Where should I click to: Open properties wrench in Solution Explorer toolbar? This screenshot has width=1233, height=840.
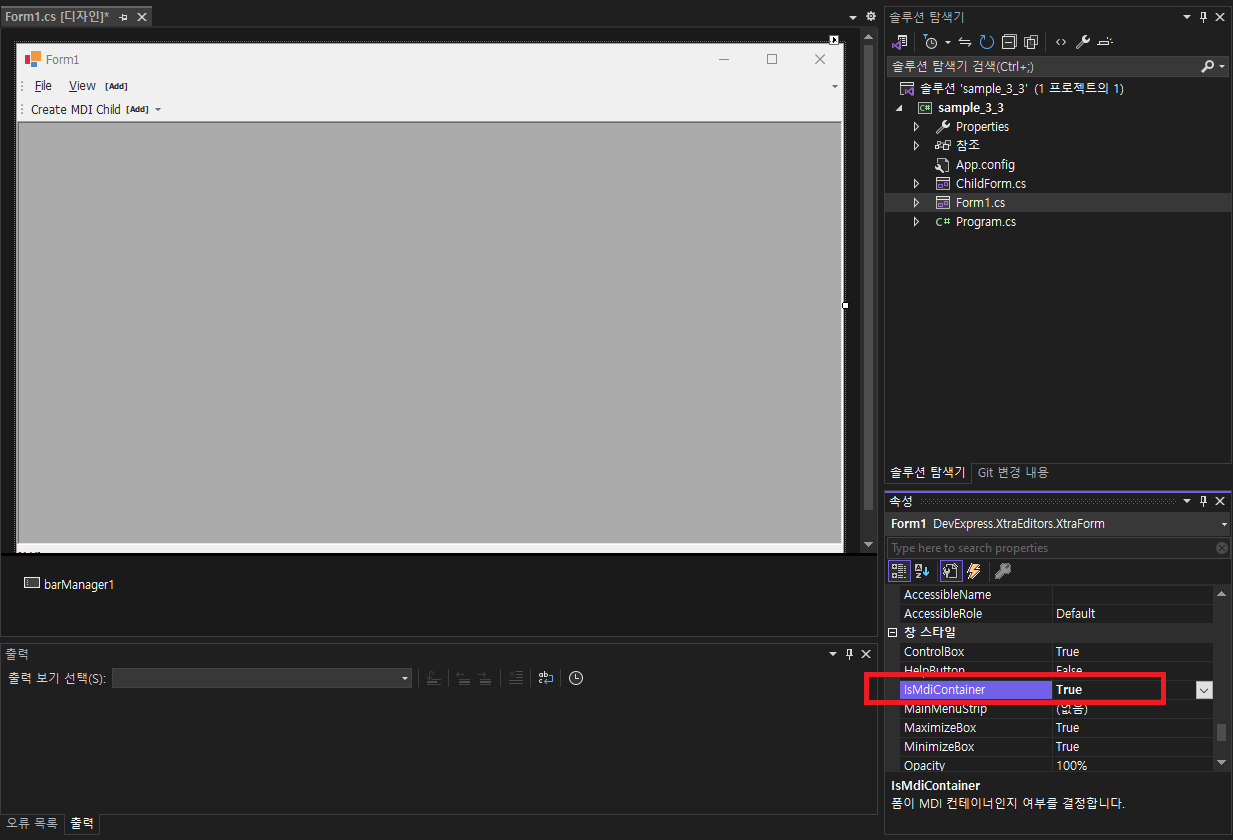click(x=1083, y=42)
